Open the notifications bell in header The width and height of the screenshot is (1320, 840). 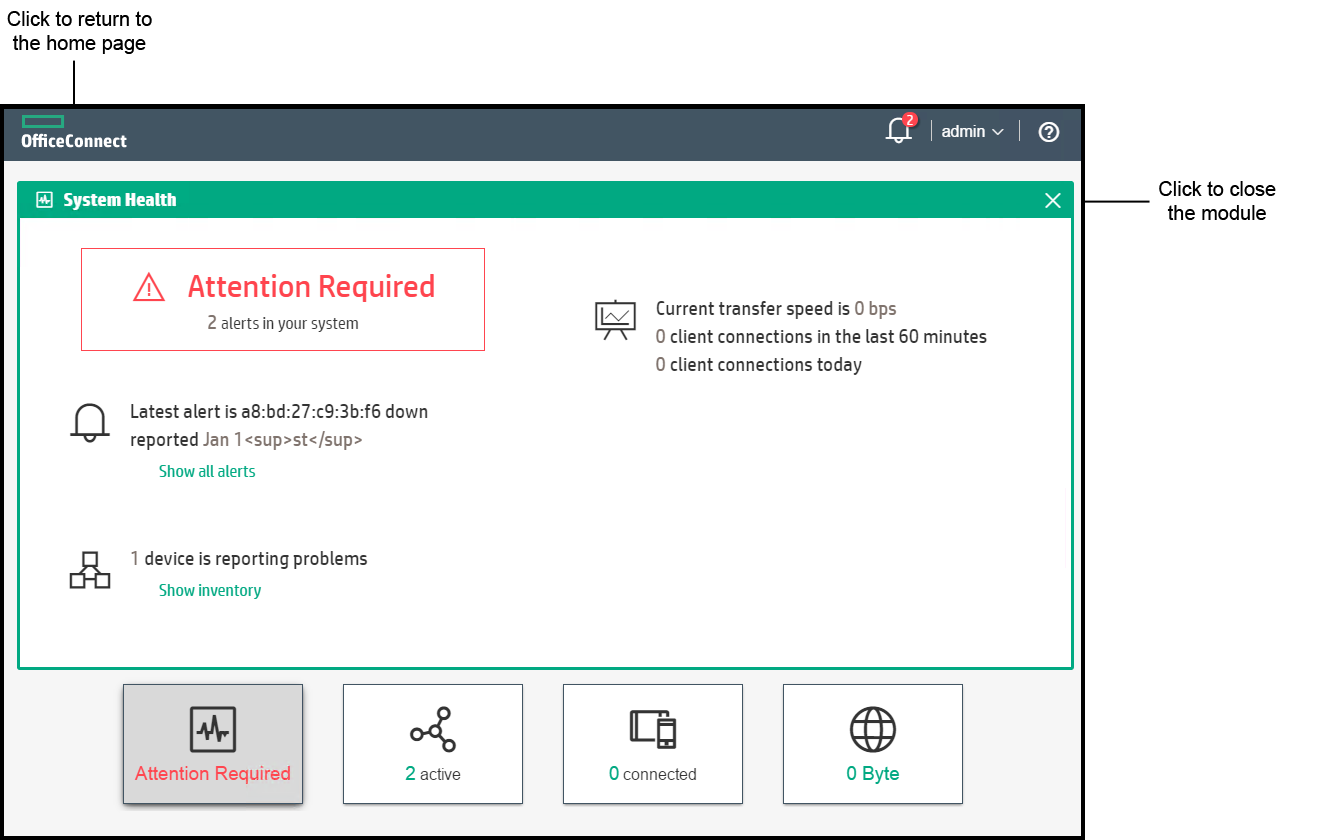coord(898,132)
